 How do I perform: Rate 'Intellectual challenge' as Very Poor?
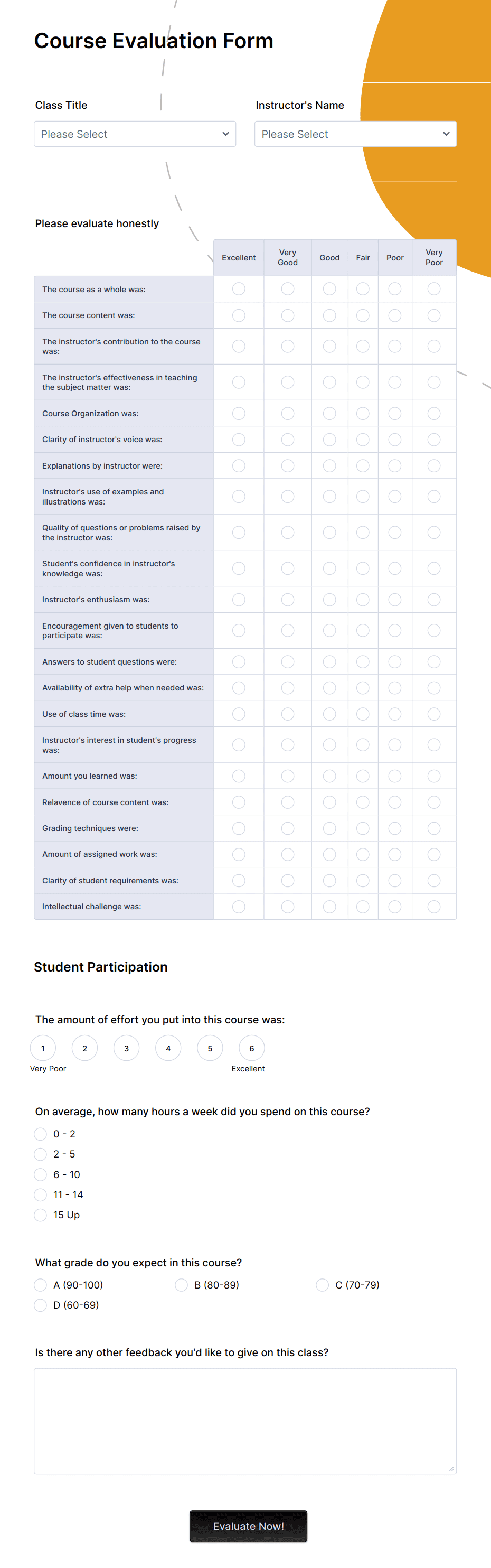coord(434,907)
